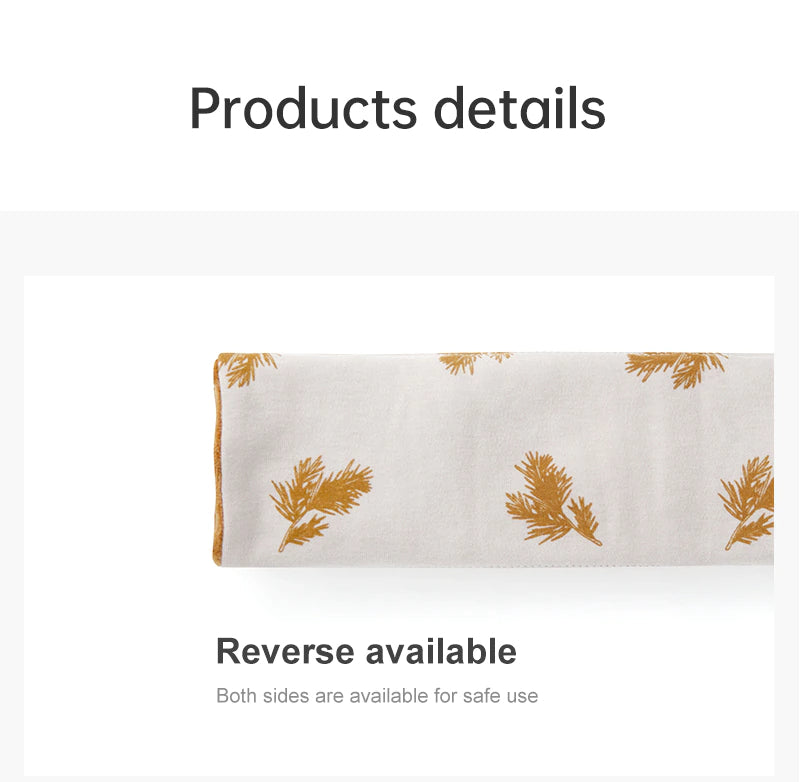
Task: Click the mustard-yellow folded edge of the fabric
Action: coord(217,459)
